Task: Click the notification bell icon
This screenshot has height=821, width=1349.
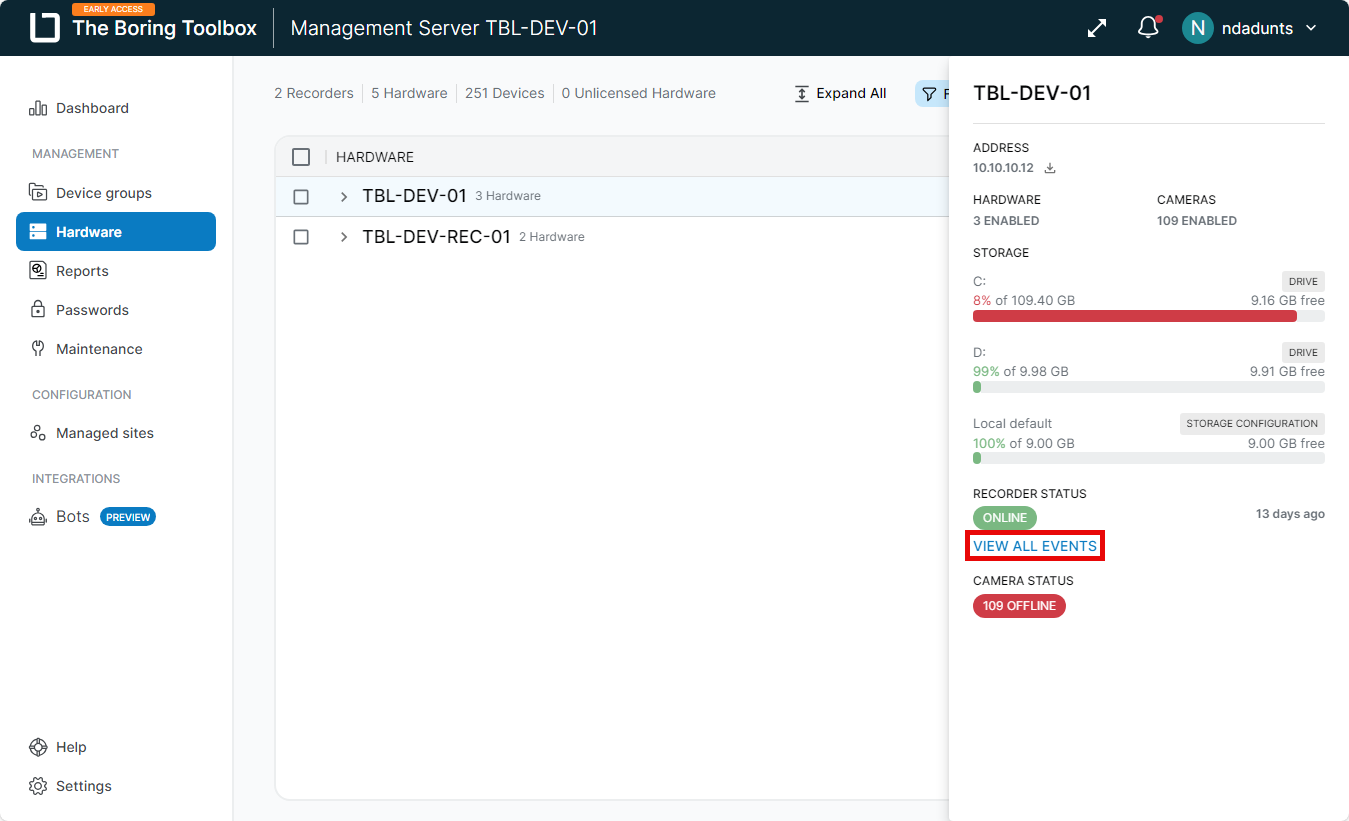Action: point(1148,28)
